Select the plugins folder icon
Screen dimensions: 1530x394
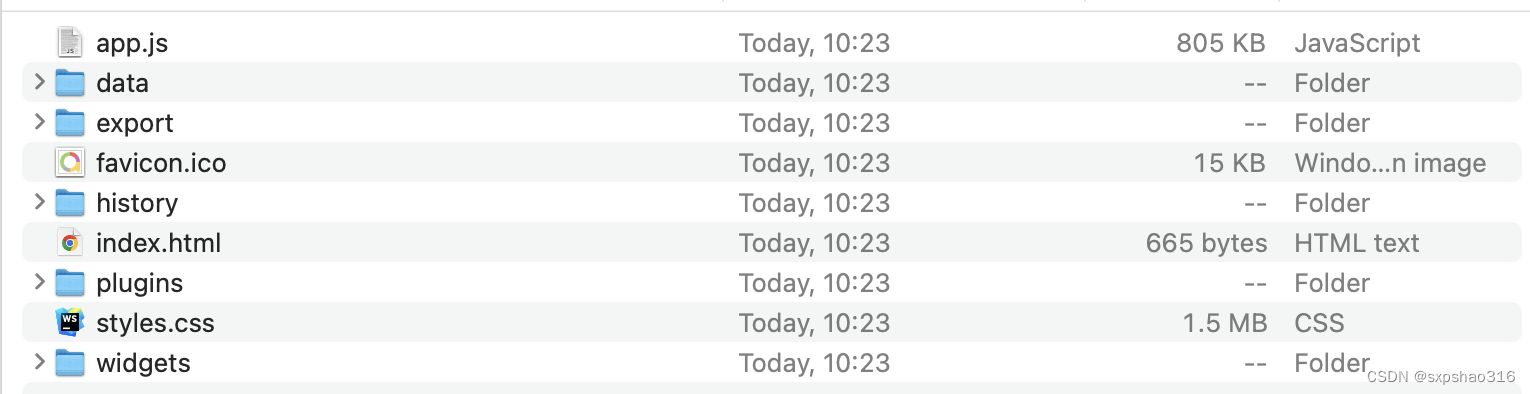pos(69,282)
